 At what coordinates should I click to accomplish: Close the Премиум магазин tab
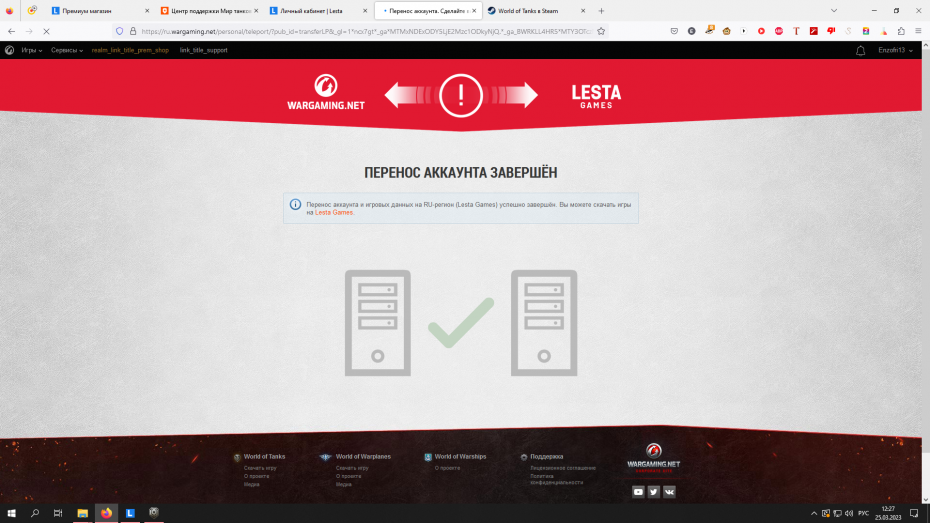[147, 11]
